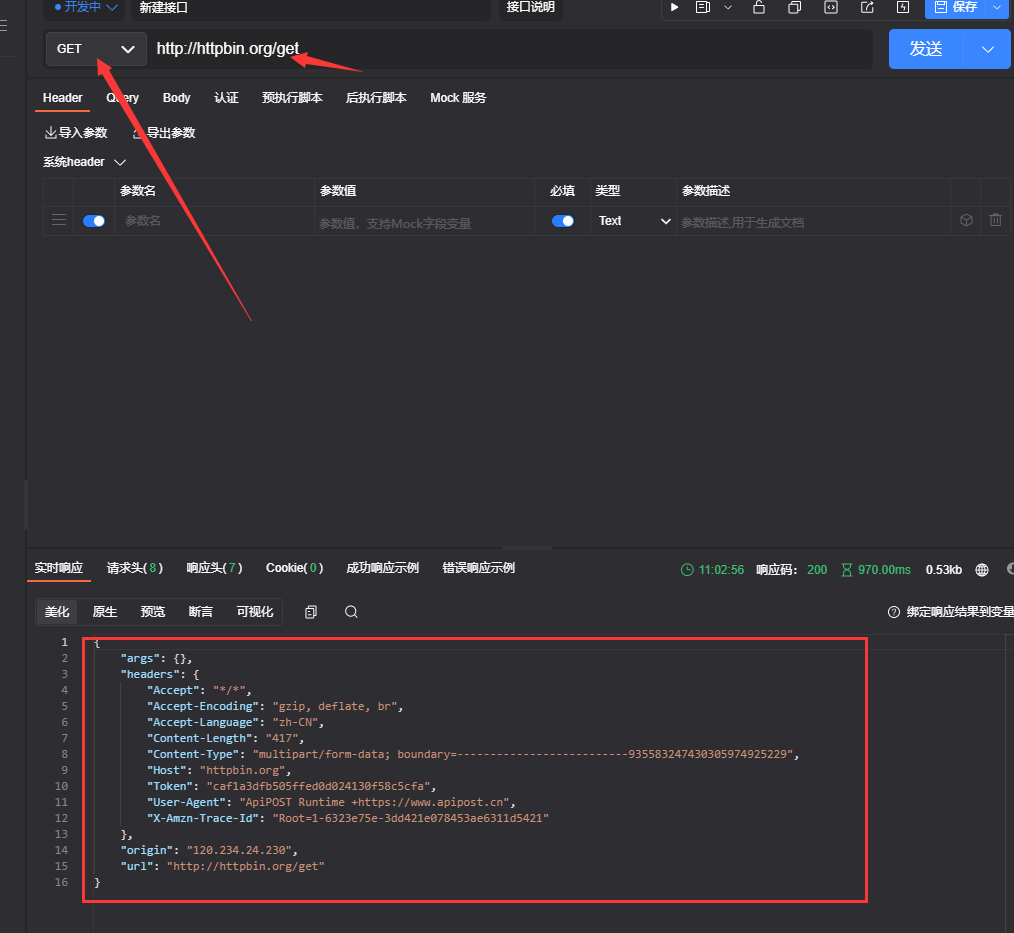Switch to 实时响应 tab

pyautogui.click(x=59, y=568)
